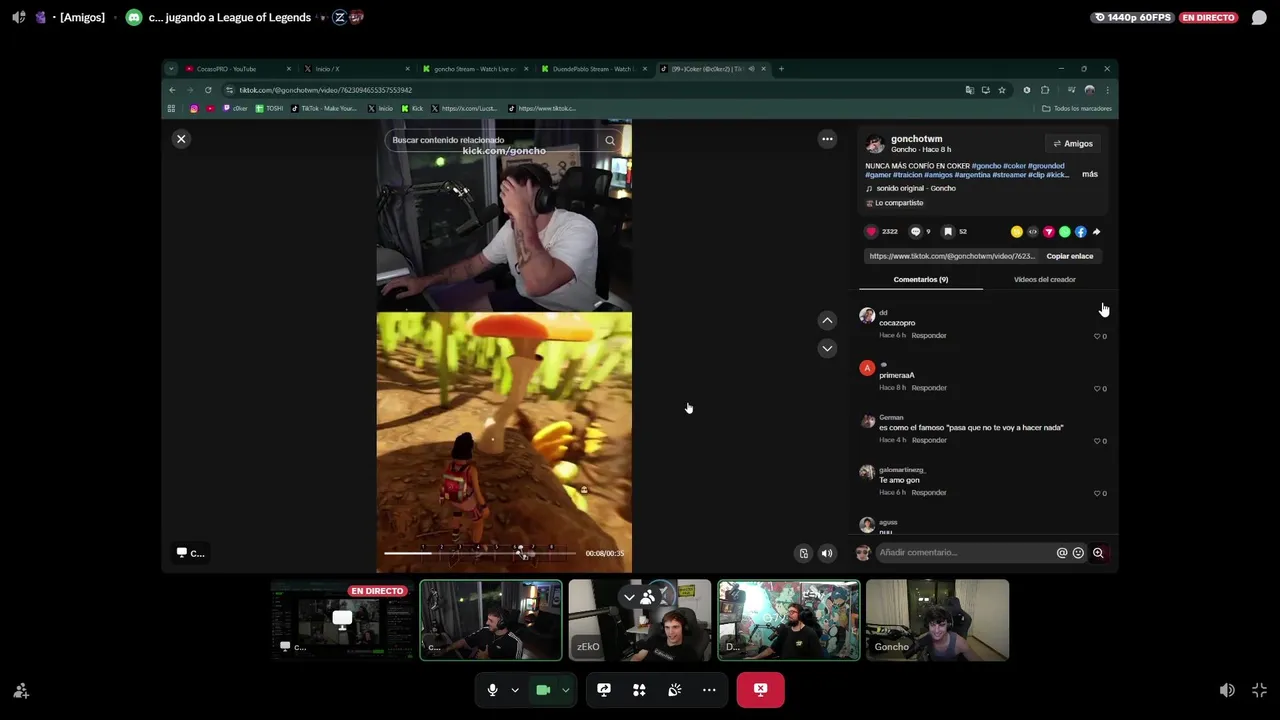The width and height of the screenshot is (1280, 720).
Task: Like the 'Te amo gon' comment
Action: (x=1098, y=493)
